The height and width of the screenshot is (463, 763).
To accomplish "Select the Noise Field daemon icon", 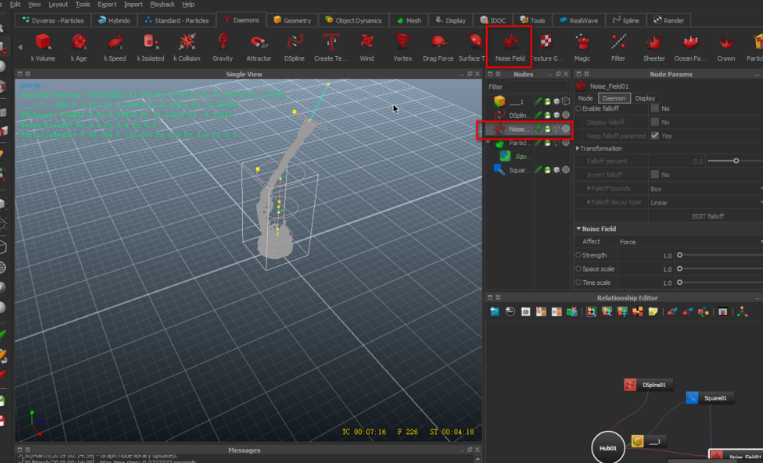I will [x=509, y=42].
